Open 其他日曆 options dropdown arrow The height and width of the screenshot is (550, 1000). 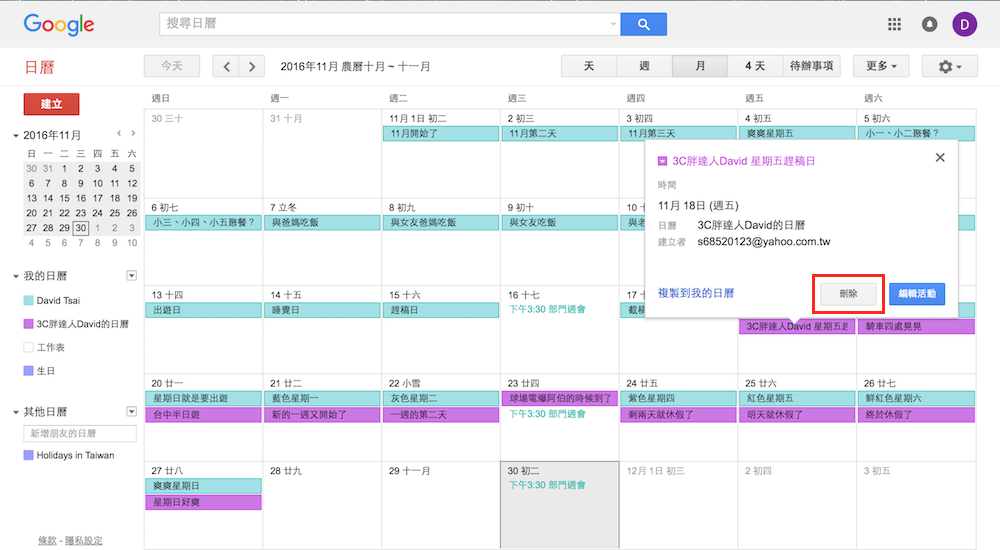(x=131, y=411)
